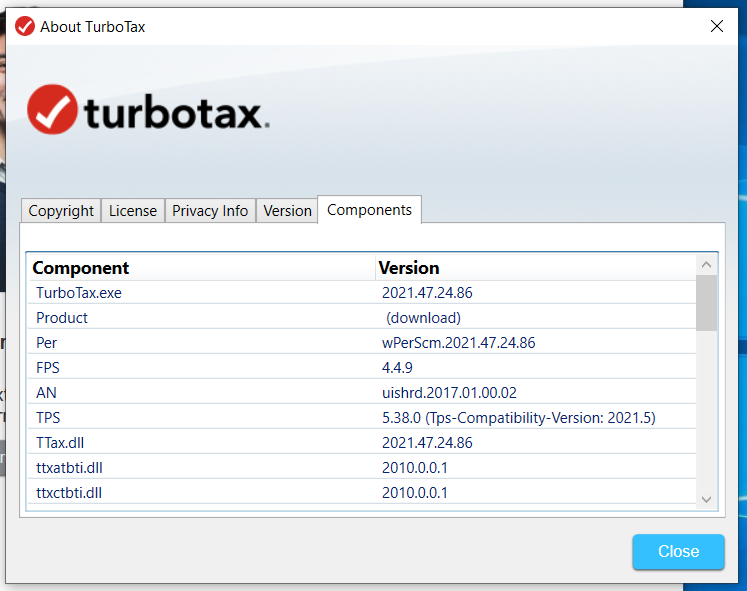Select the Version tab

tap(287, 210)
